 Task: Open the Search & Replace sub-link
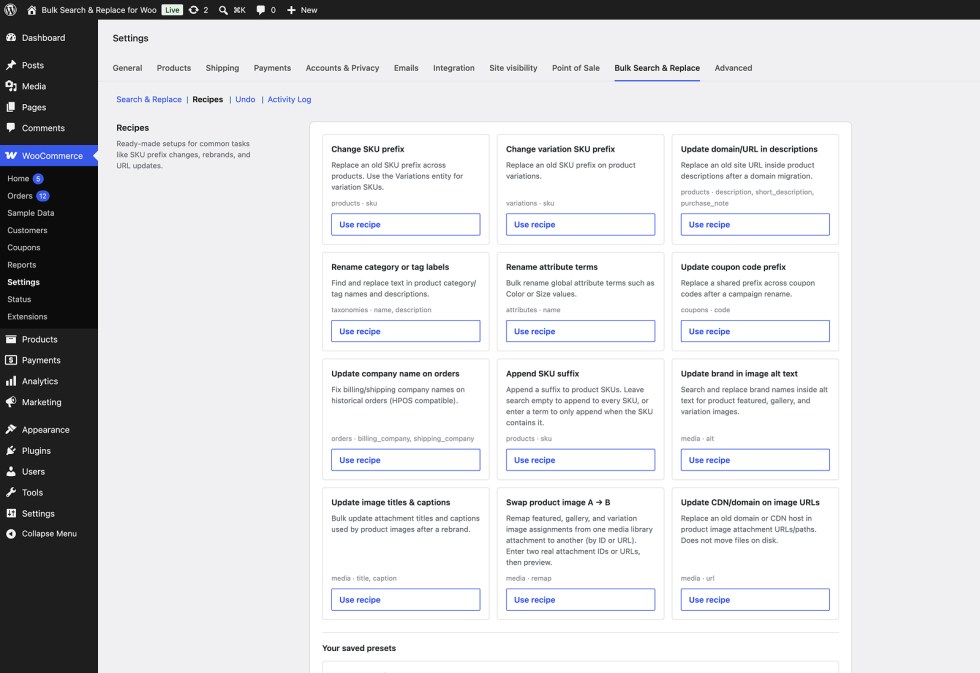pyautogui.click(x=149, y=99)
